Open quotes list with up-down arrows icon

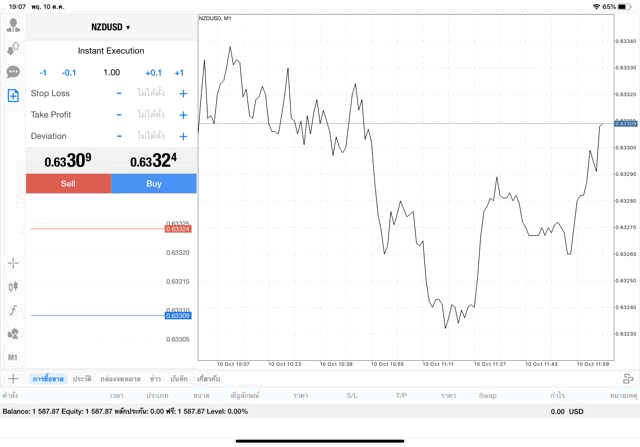[13, 48]
